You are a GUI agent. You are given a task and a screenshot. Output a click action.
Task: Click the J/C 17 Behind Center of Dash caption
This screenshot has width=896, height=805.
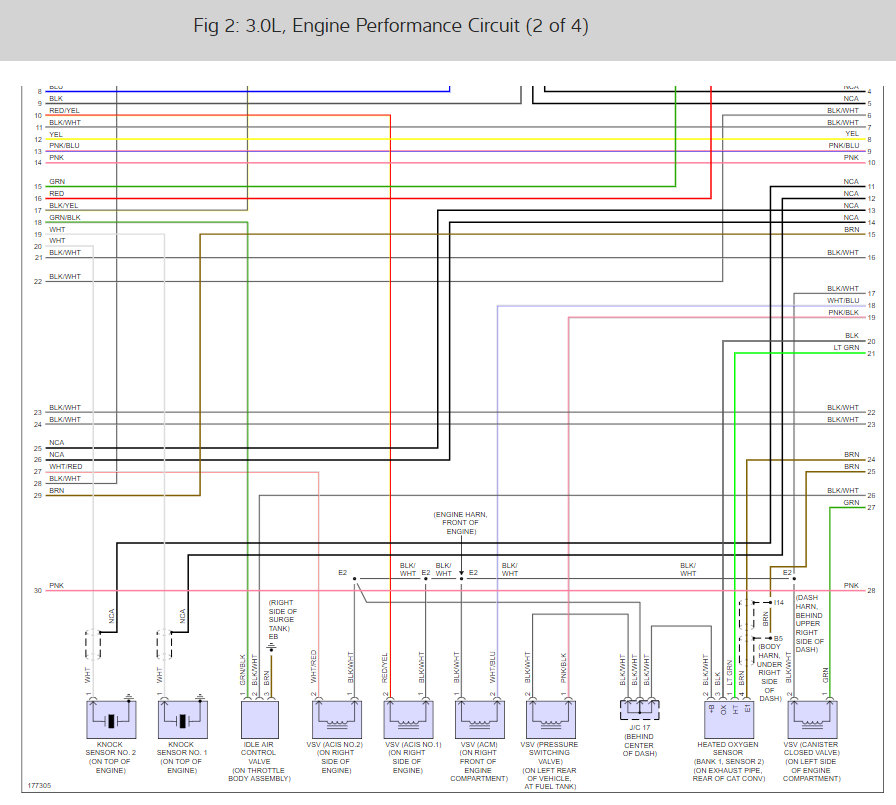(x=639, y=740)
